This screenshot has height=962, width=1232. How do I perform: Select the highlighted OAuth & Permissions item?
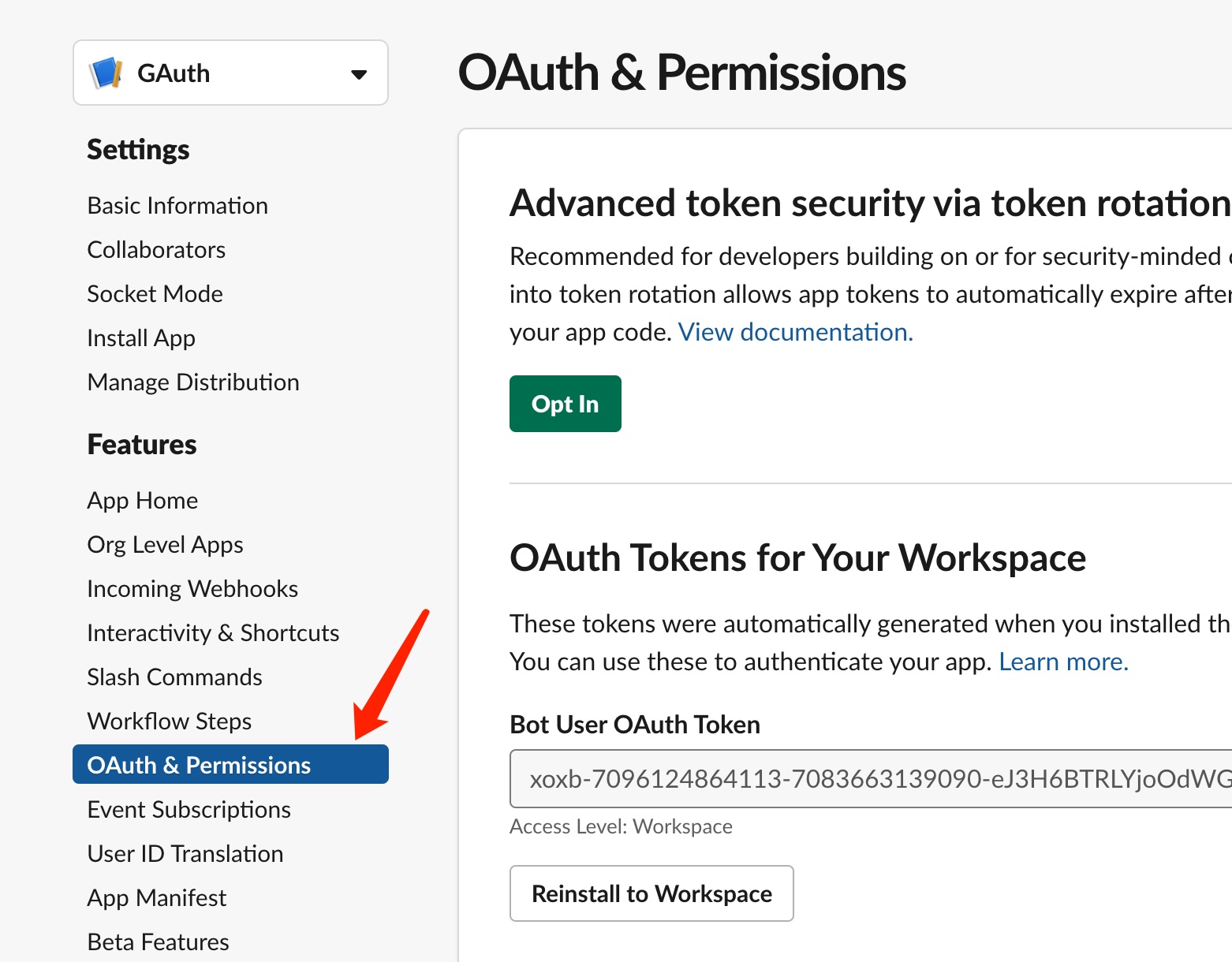point(230,764)
